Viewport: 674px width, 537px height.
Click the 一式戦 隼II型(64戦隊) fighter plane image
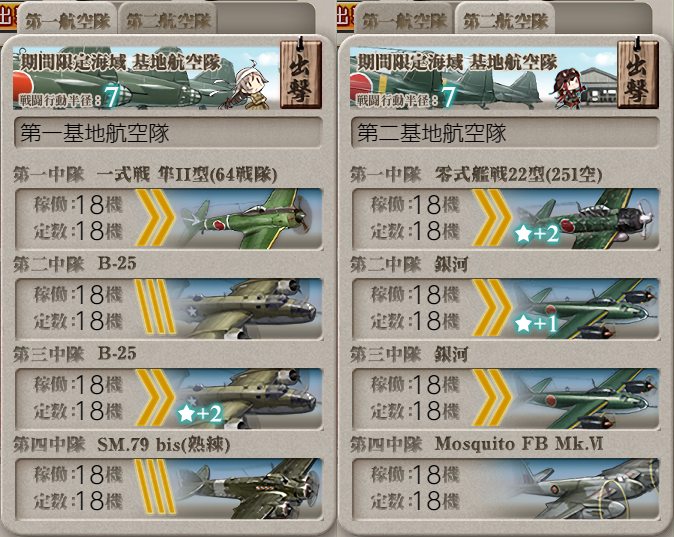click(247, 219)
